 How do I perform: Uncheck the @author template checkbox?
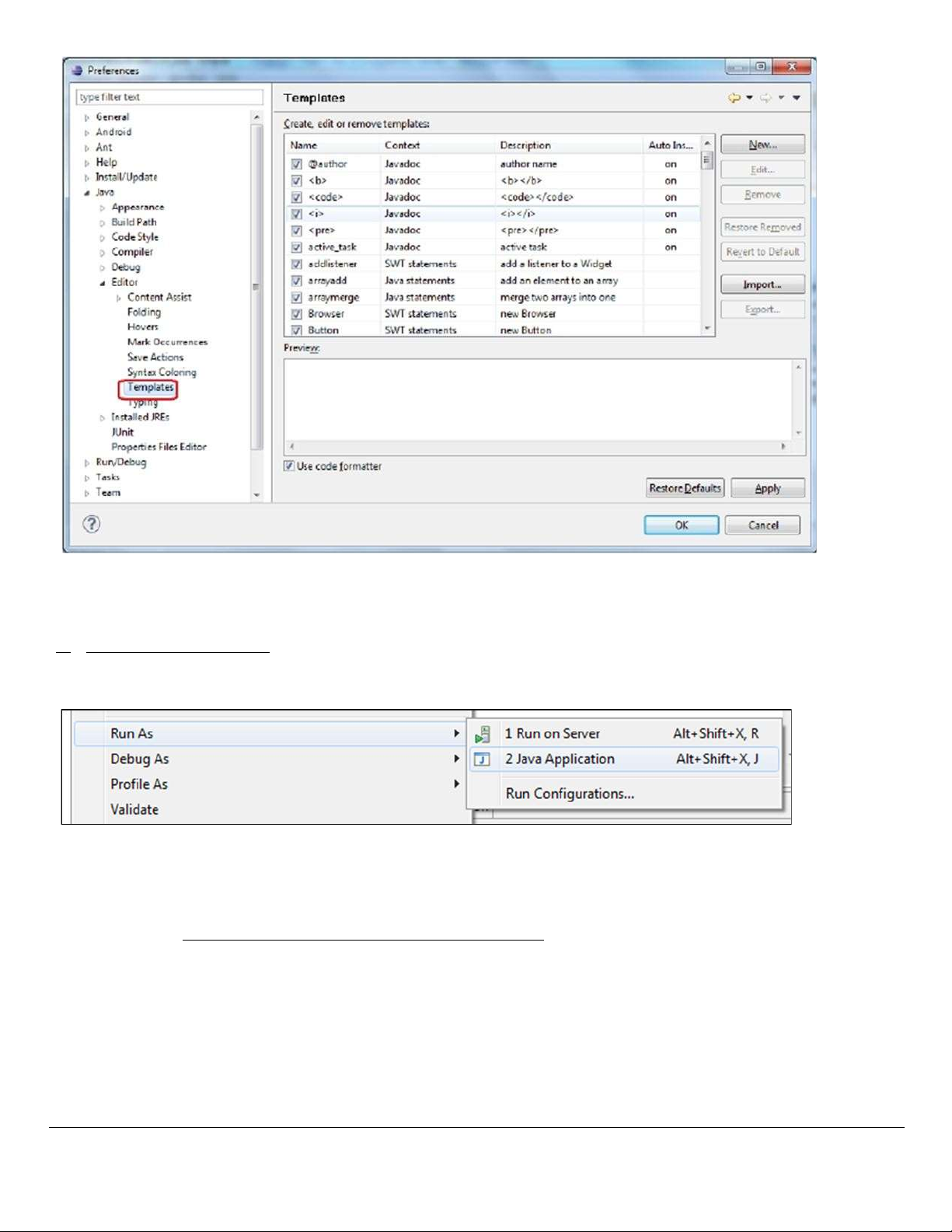tap(296, 164)
